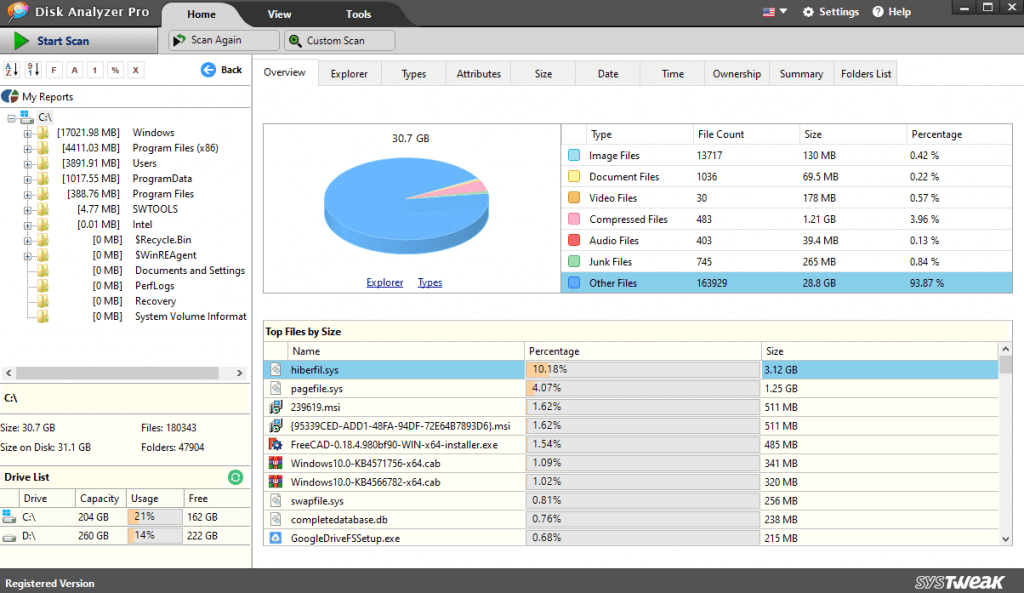Click the Windows10.0-KB4571756 cab icon
This screenshot has width=1024, height=593.
tap(276, 463)
